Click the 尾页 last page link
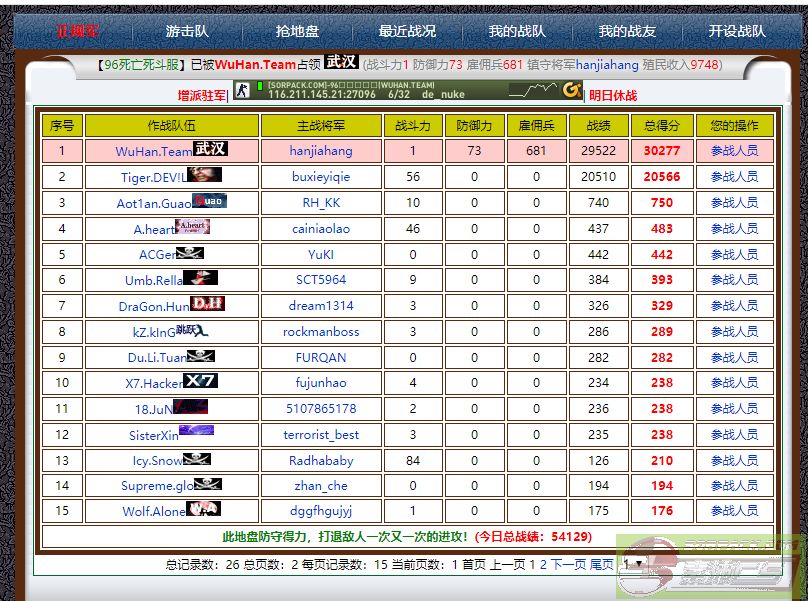The height and width of the screenshot is (601, 808). [x=601, y=564]
